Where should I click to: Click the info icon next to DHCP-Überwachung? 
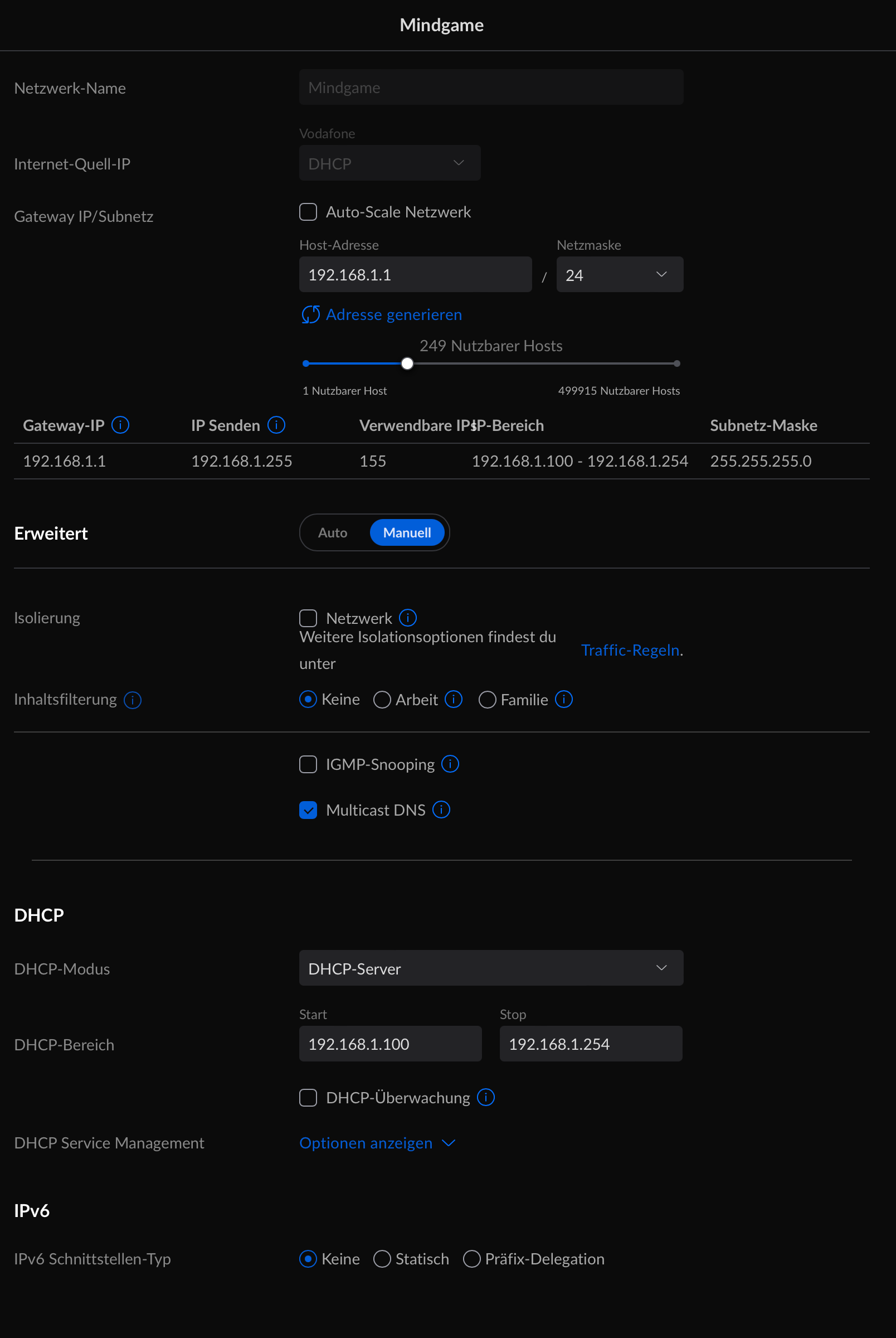click(486, 1097)
